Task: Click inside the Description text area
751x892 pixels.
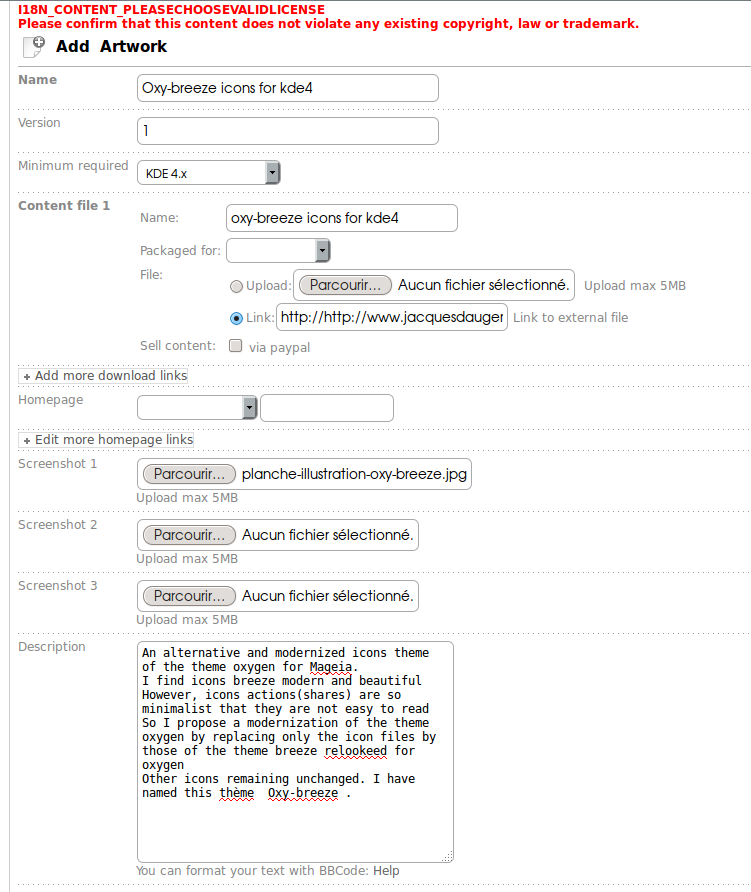Action: pos(295,752)
